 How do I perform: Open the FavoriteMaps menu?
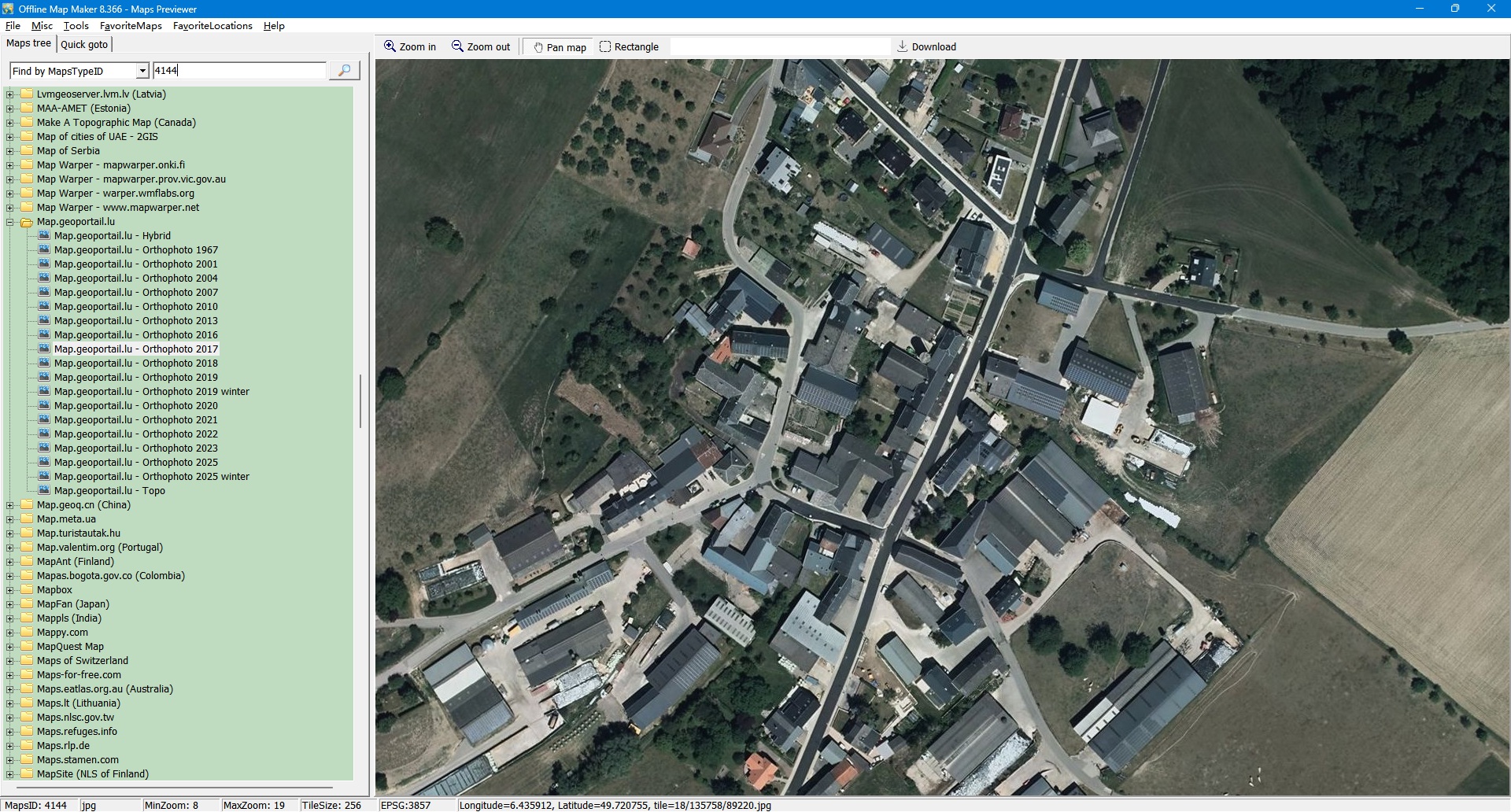coord(131,26)
